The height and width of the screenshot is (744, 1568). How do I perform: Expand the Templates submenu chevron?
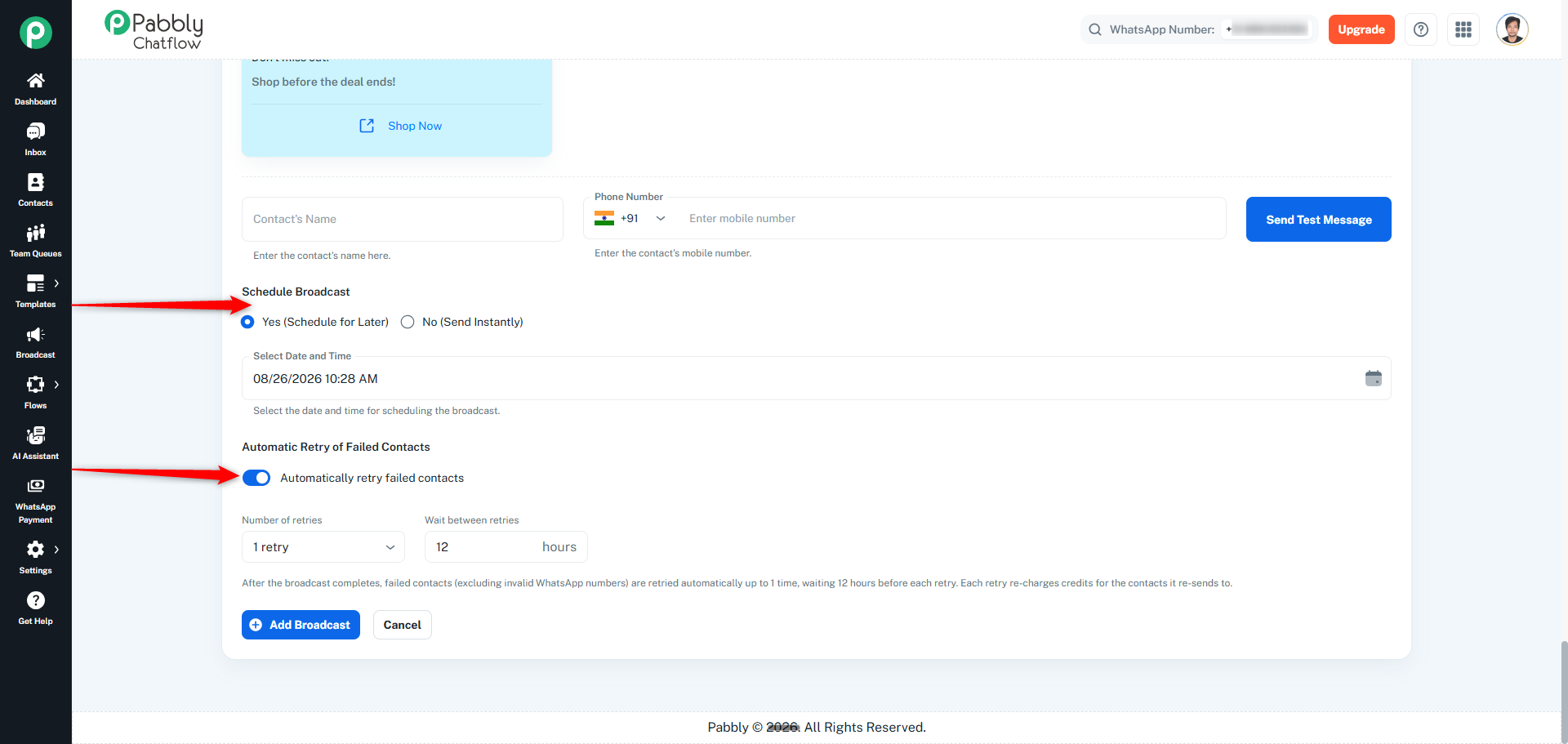point(56,283)
